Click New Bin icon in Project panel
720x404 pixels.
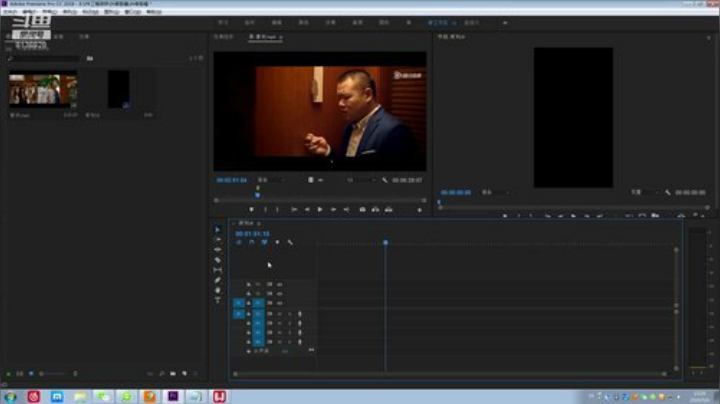pyautogui.click(x=173, y=374)
